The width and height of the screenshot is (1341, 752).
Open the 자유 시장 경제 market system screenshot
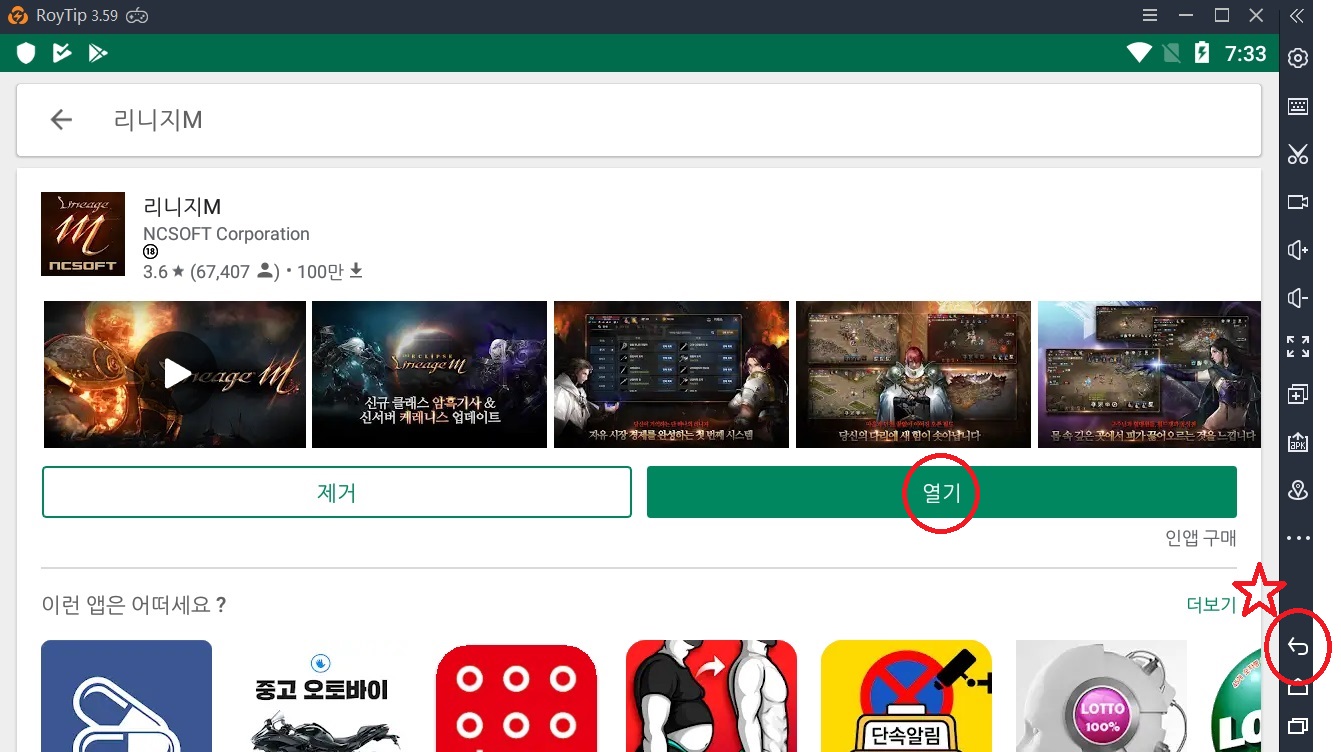pyautogui.click(x=671, y=374)
